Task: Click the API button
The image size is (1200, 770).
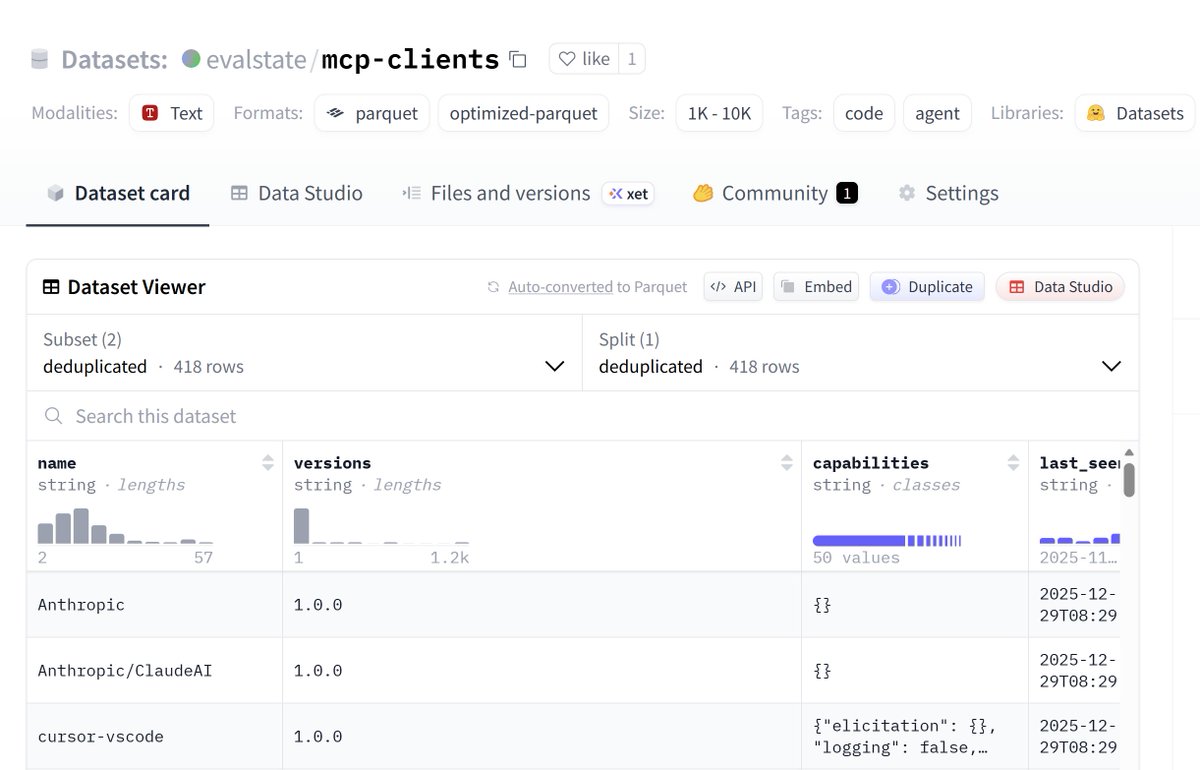Action: (733, 287)
